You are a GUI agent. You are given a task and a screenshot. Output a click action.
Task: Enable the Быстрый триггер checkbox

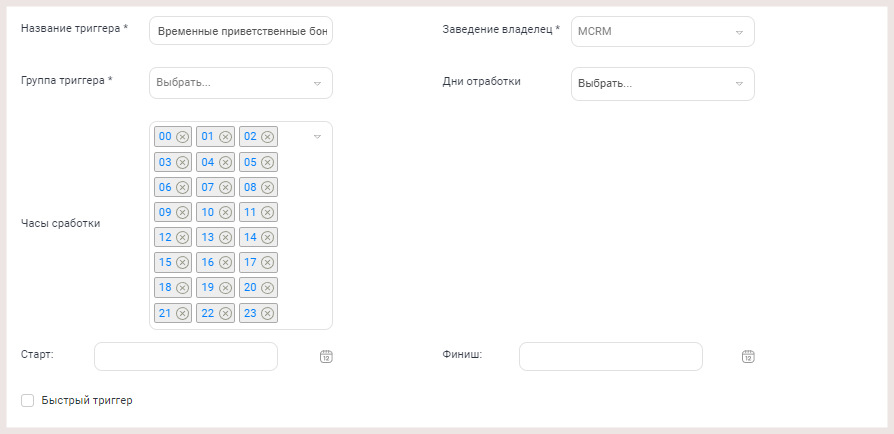pyautogui.click(x=27, y=400)
